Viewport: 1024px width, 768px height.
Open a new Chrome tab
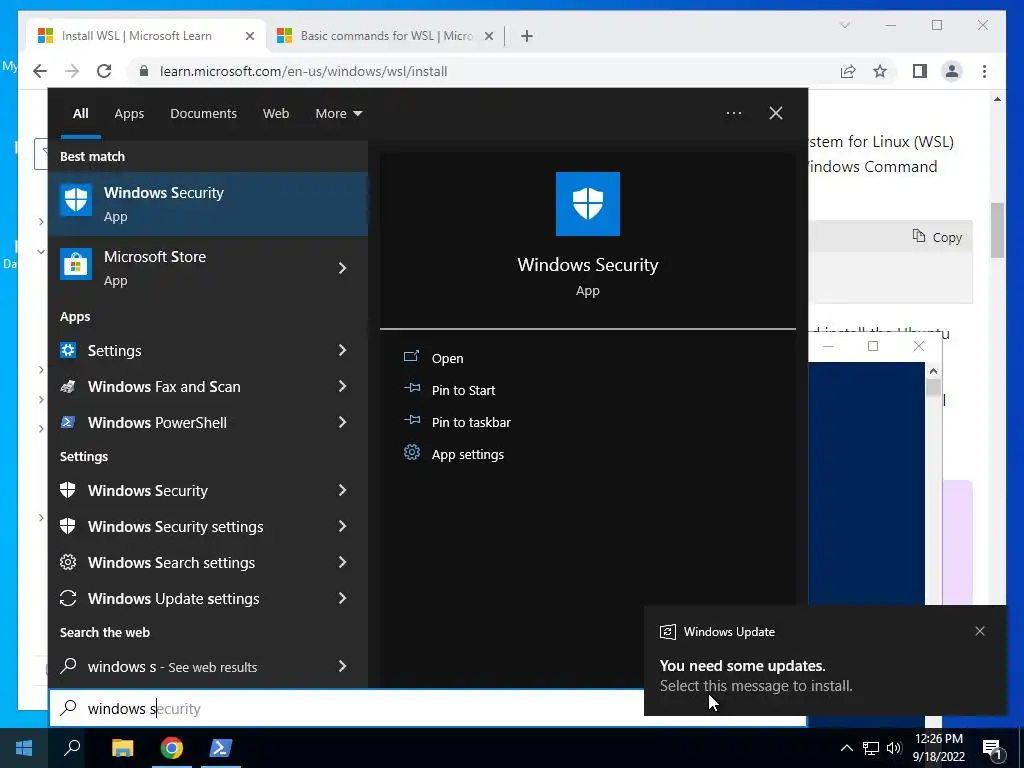[x=526, y=36]
